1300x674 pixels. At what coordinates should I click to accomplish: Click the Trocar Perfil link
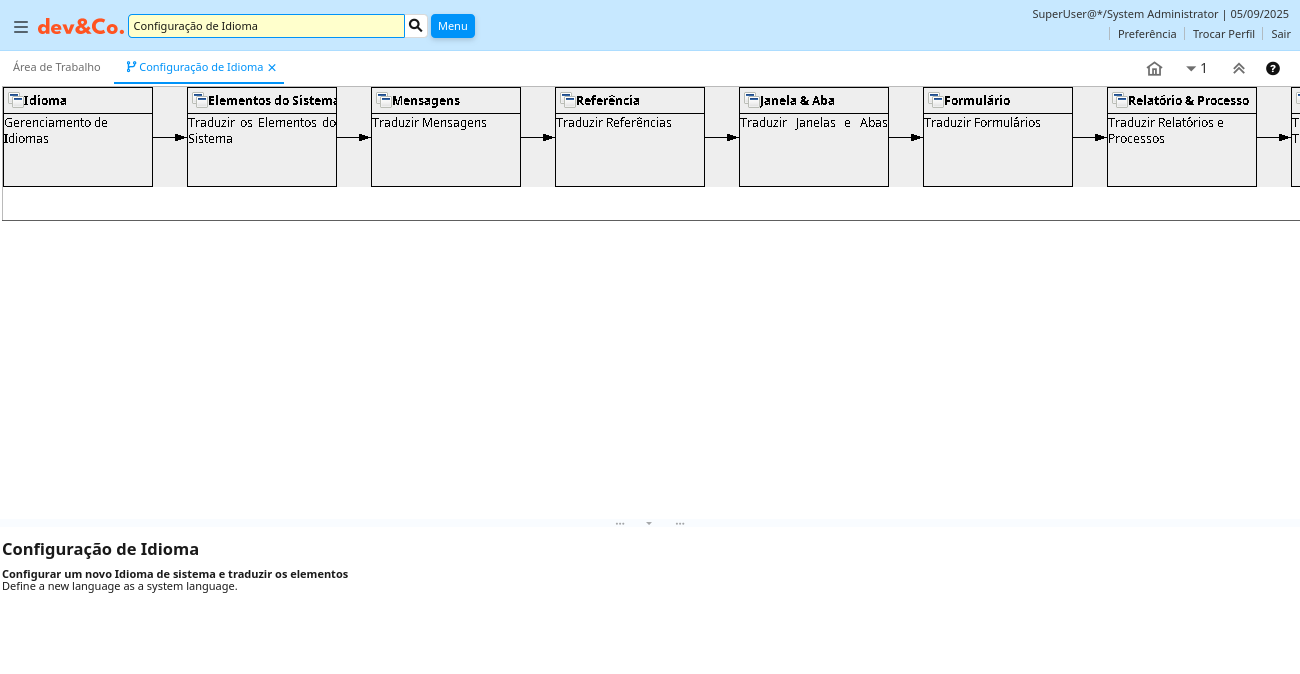pyautogui.click(x=1223, y=33)
